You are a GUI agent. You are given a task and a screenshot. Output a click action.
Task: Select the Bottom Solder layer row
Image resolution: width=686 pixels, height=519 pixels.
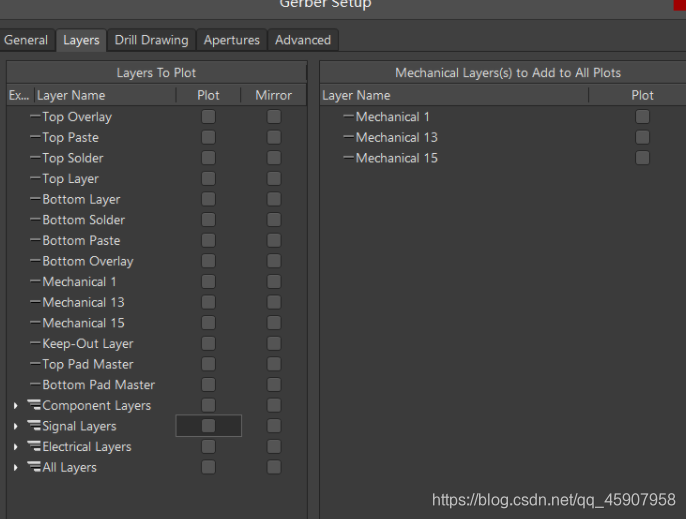tap(157, 220)
